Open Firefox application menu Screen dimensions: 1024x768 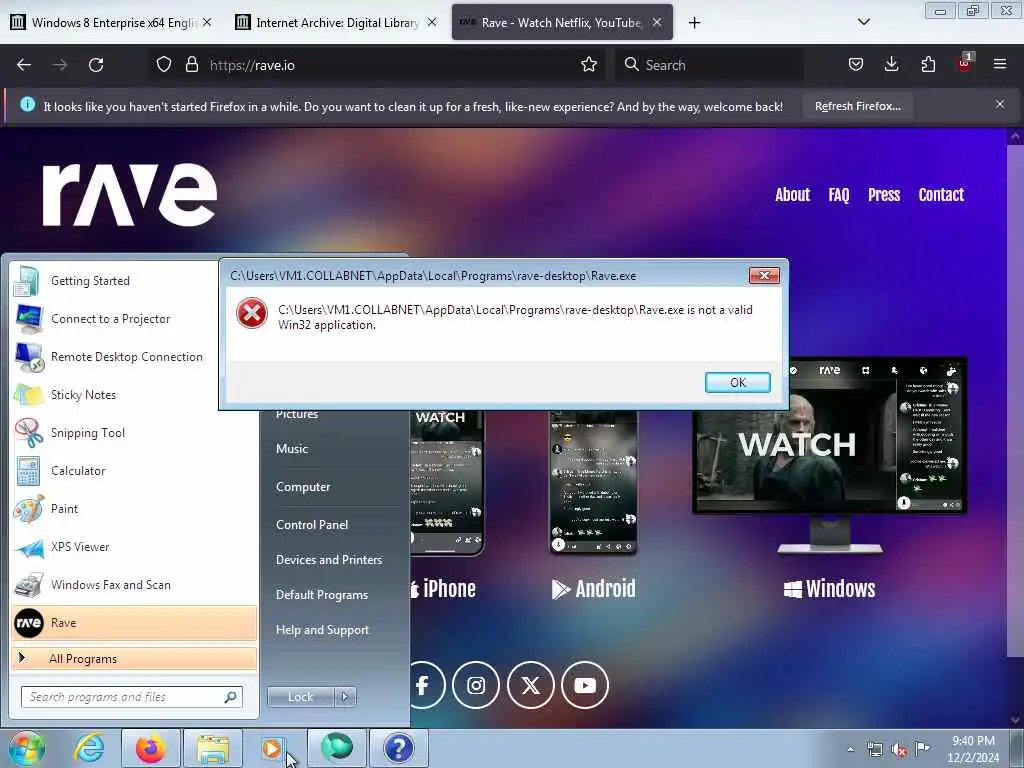coord(1000,64)
